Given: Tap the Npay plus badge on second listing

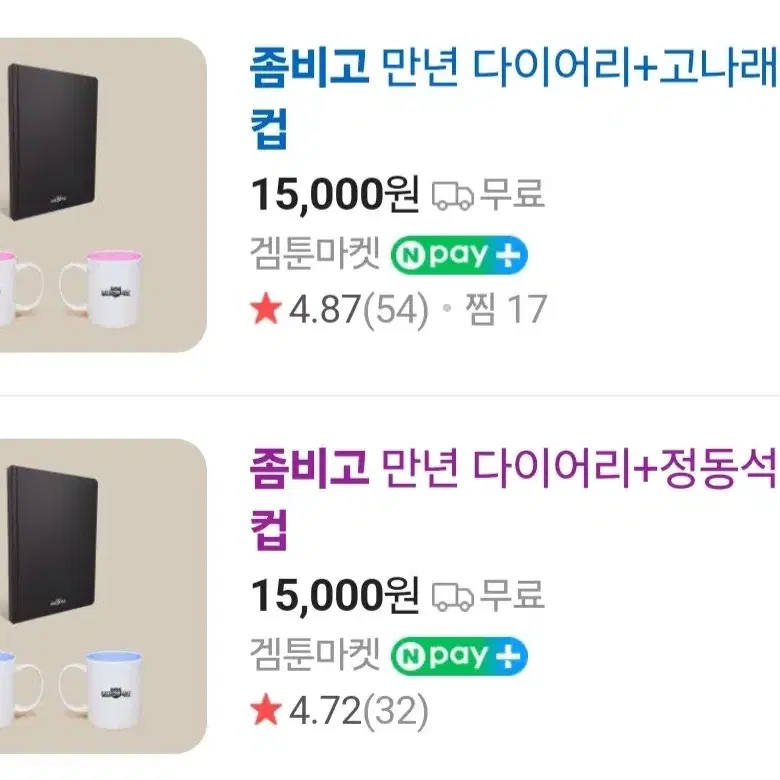Looking at the screenshot, I should (459, 656).
